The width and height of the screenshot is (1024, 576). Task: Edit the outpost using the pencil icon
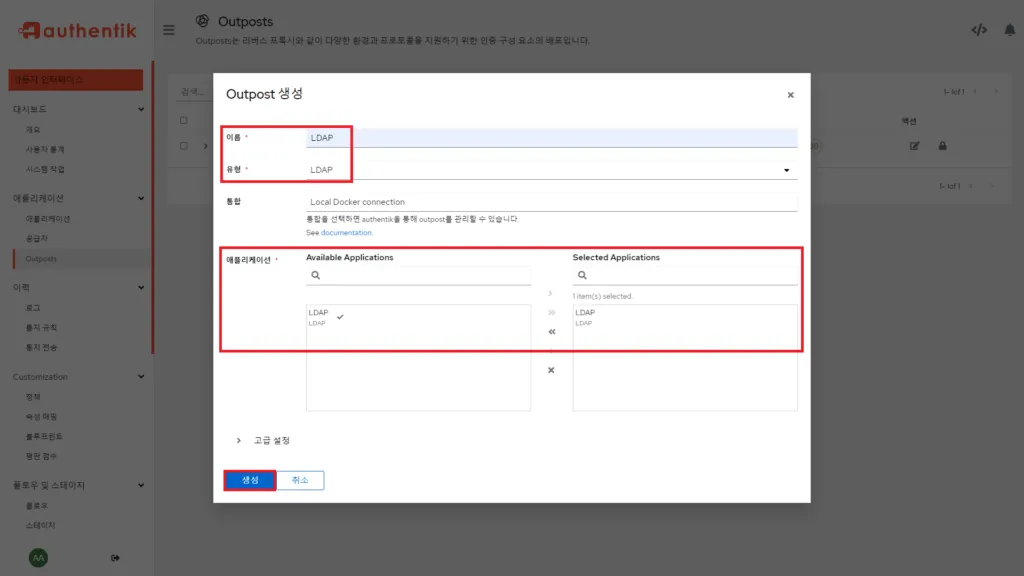(914, 145)
